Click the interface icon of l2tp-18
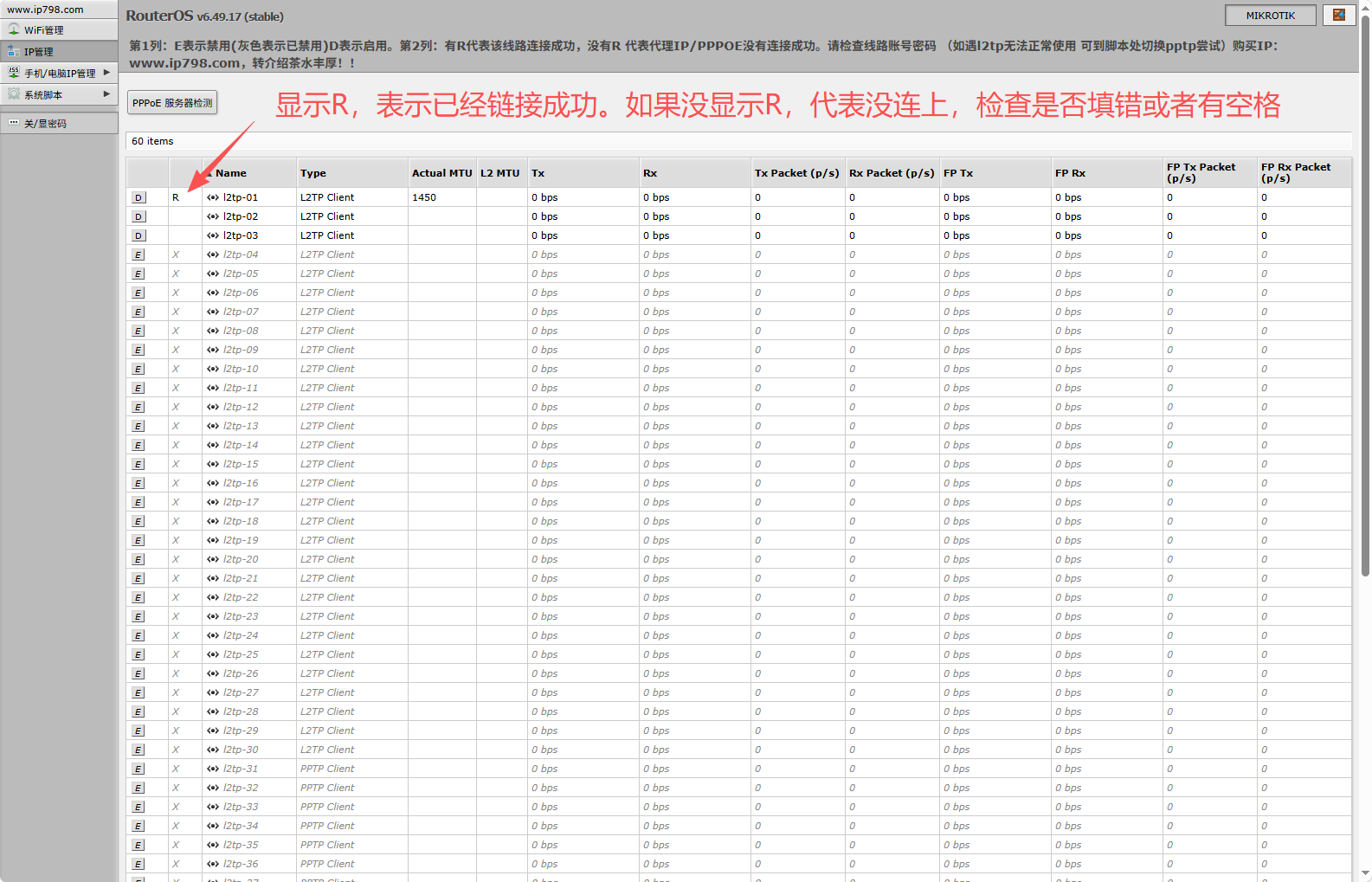1372x882 pixels. click(213, 521)
